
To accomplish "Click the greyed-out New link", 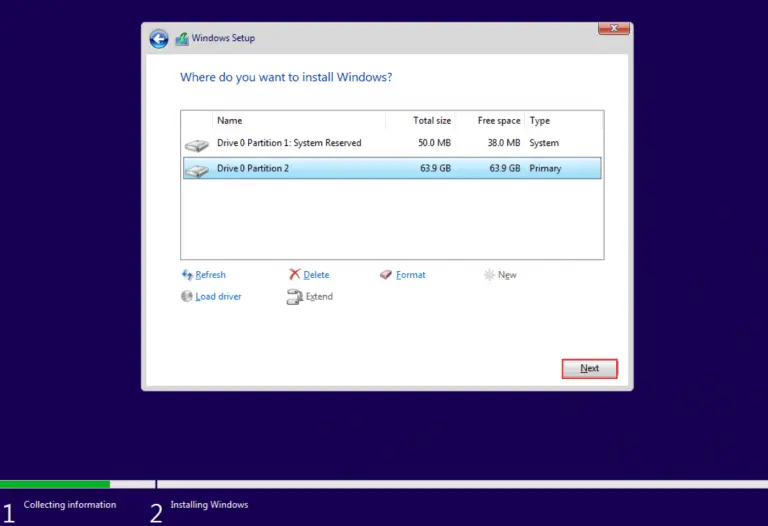I will pyautogui.click(x=507, y=275).
